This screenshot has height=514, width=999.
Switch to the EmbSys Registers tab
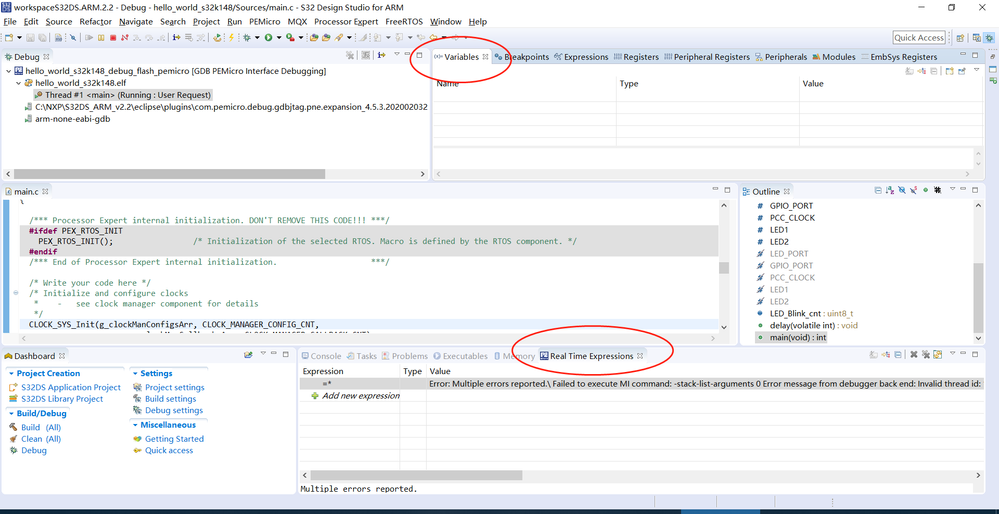click(x=899, y=57)
